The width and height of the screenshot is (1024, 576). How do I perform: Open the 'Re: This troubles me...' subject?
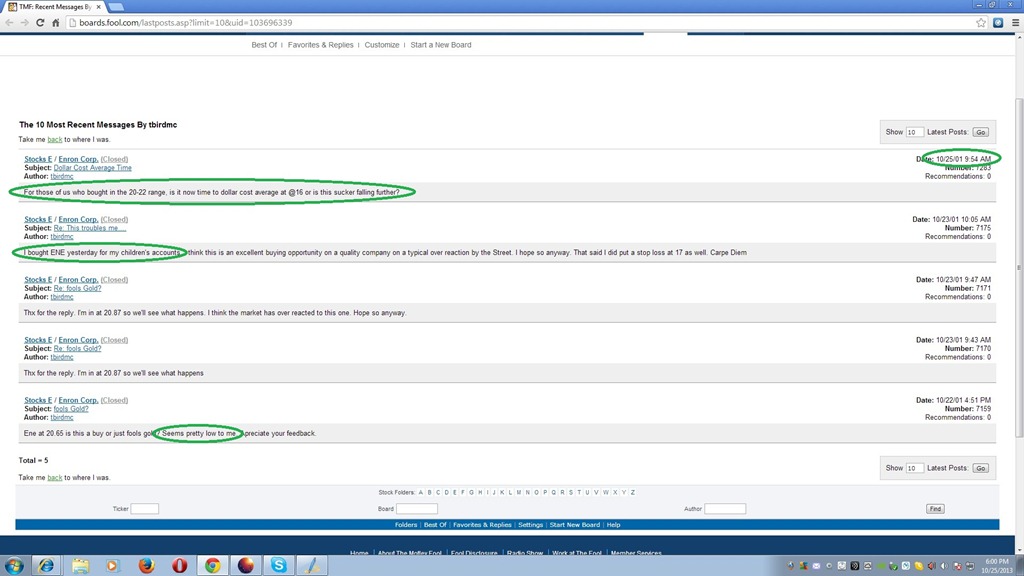[90, 228]
